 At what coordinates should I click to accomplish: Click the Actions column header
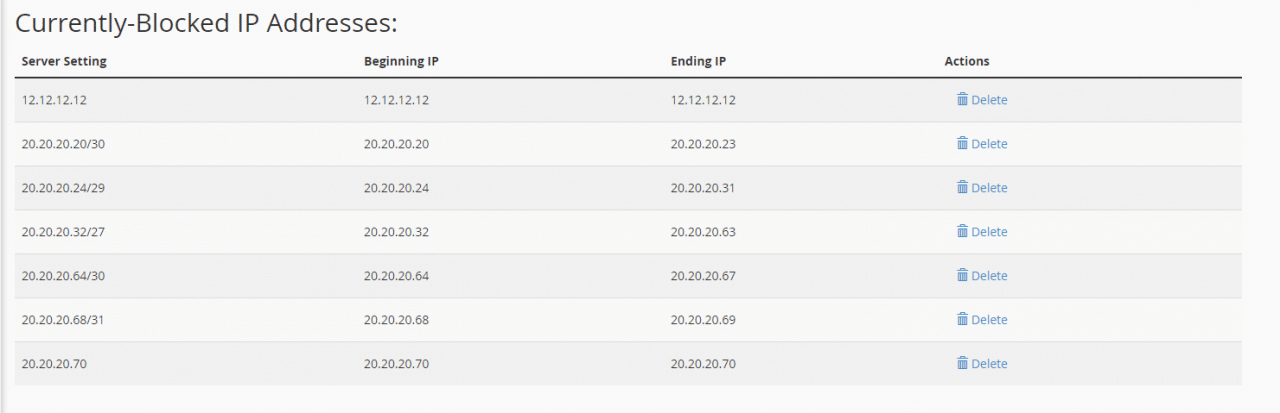tap(967, 61)
